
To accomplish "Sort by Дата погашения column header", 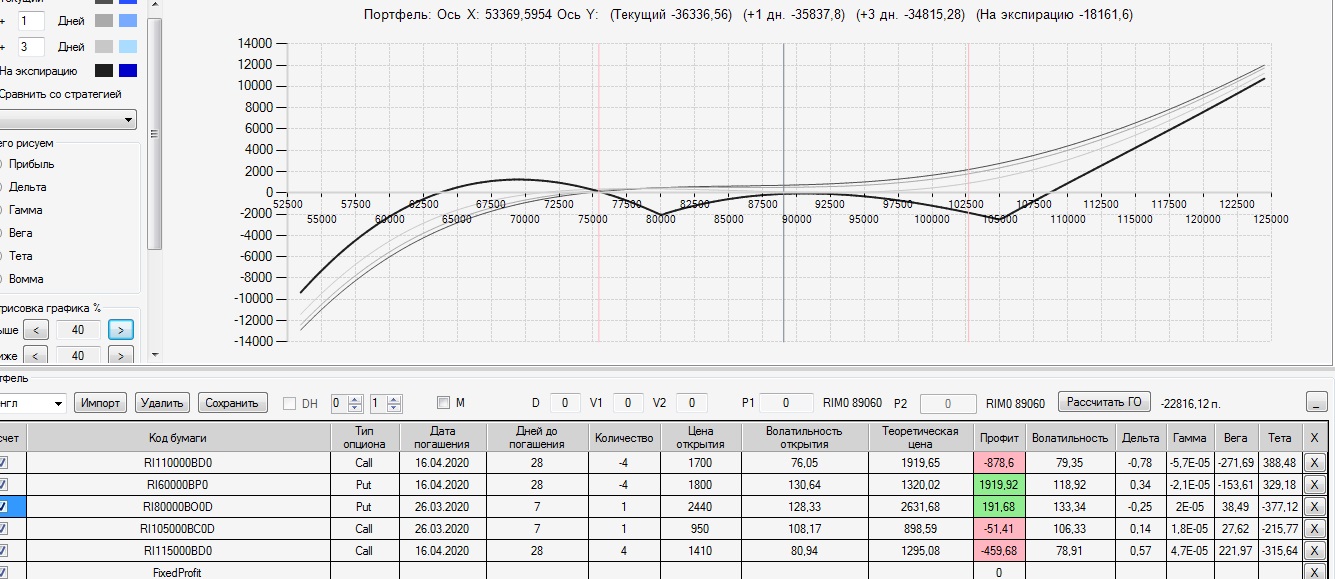I will (442, 437).
